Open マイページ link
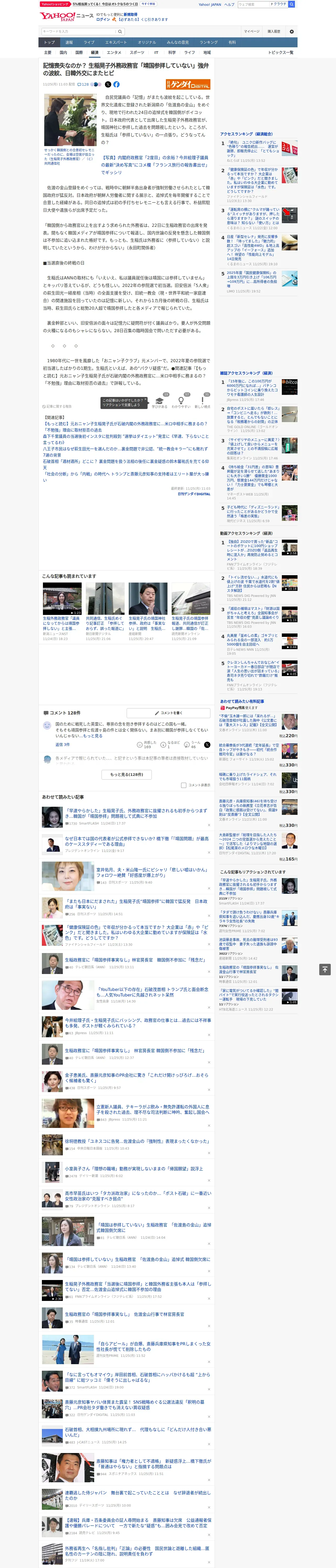Screen dimensions: 336x1568 251,31
